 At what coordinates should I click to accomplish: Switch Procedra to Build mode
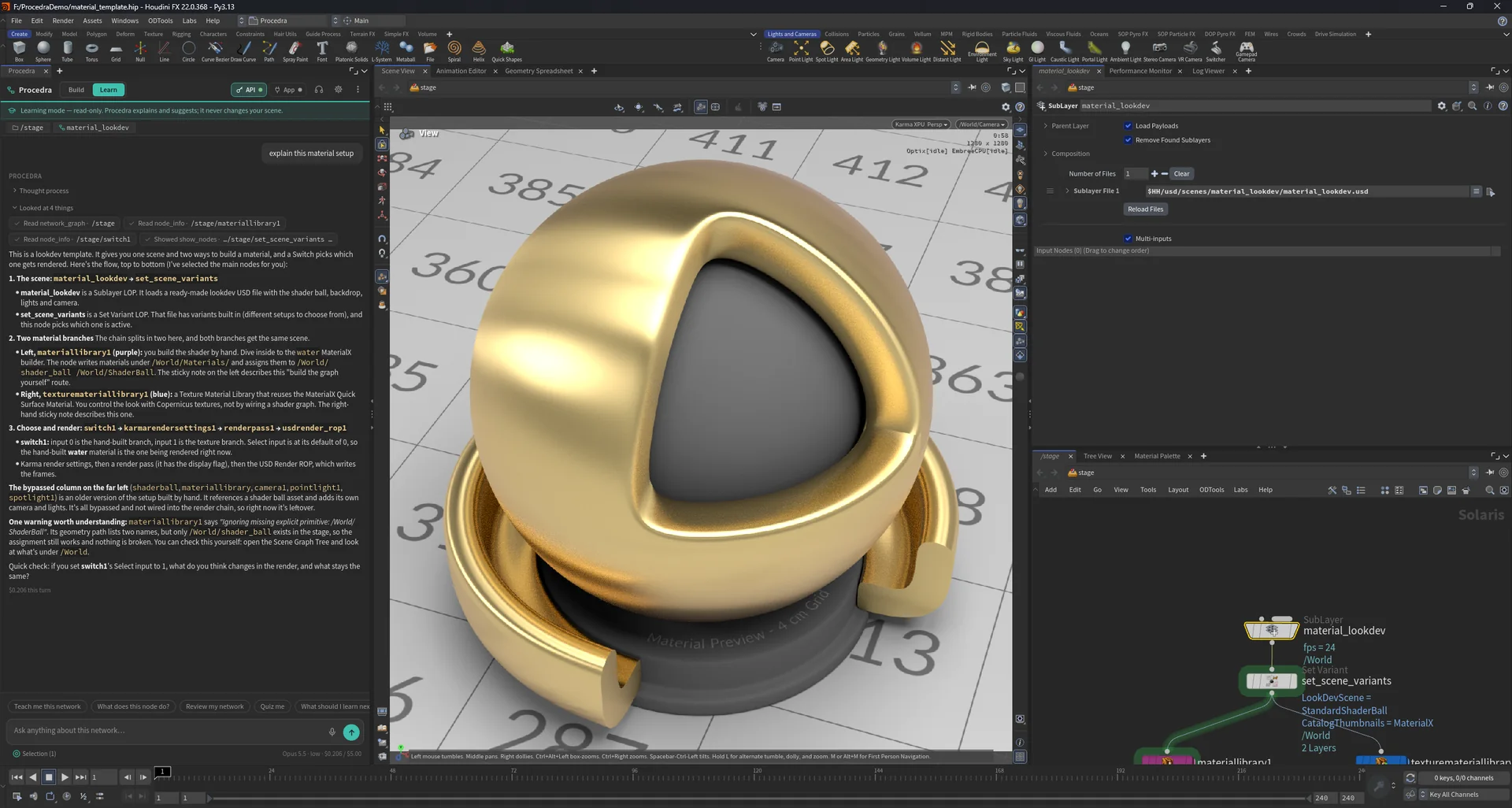pyautogui.click(x=76, y=90)
